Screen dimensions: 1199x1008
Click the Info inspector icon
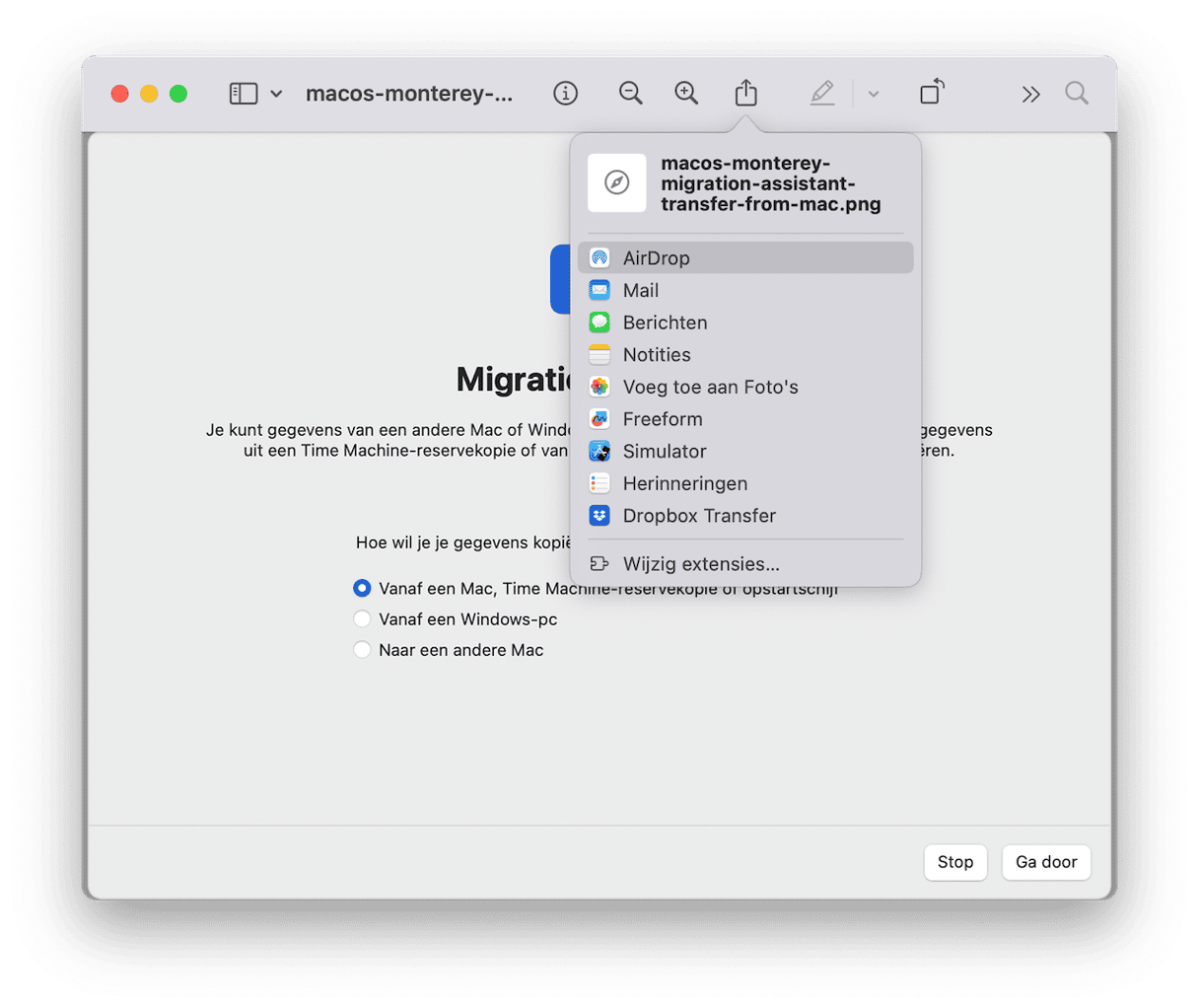pos(565,94)
